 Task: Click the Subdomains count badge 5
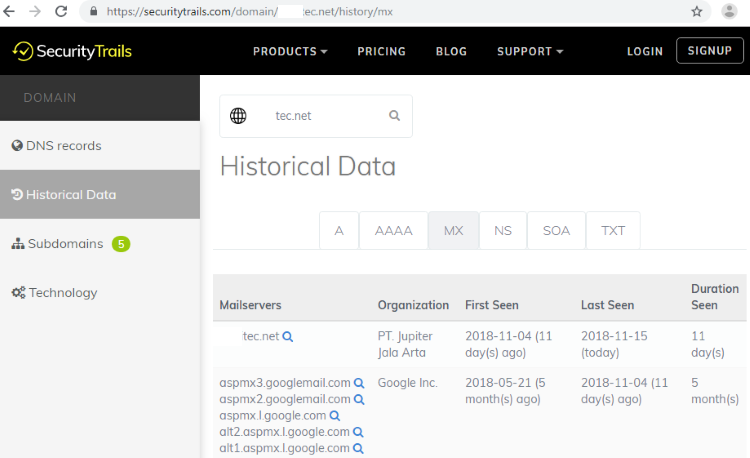pos(121,244)
